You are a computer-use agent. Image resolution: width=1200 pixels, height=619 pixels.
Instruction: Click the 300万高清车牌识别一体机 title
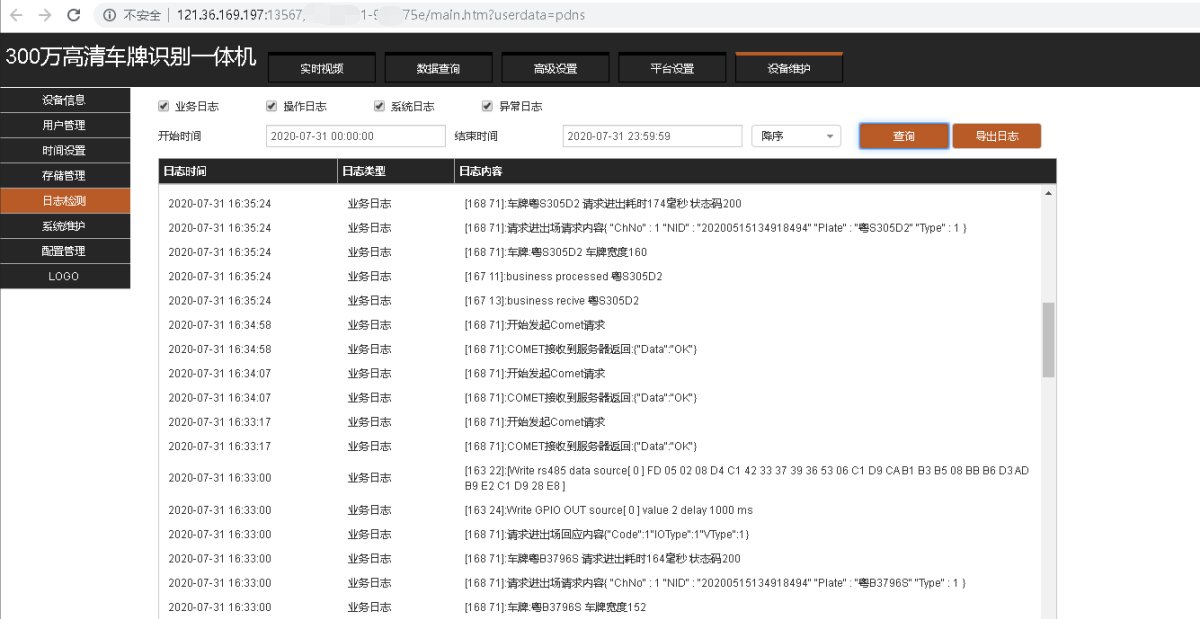click(131, 57)
